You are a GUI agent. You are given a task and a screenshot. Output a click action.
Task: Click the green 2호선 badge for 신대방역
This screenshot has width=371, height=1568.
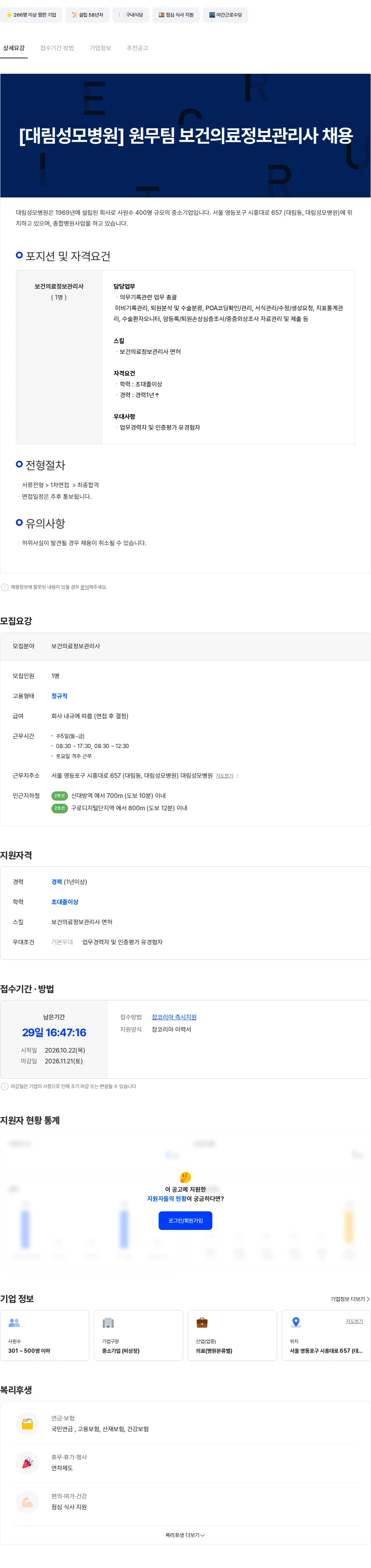59,796
